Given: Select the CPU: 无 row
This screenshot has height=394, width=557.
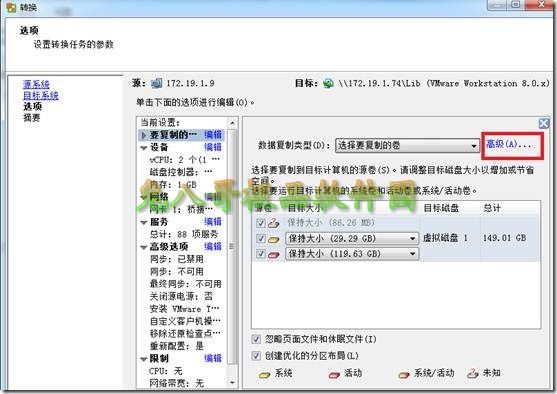Looking at the screenshot, I should [166, 371].
